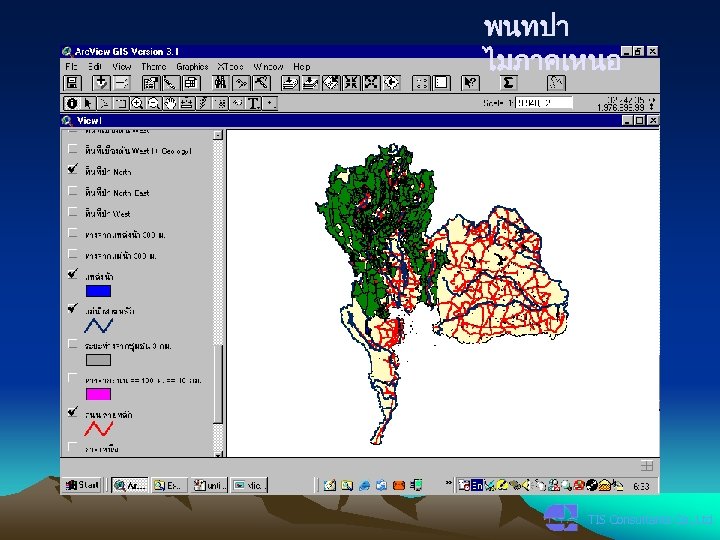
Task: Switch to the 'Mic..' taskbar button
Action: (249, 485)
